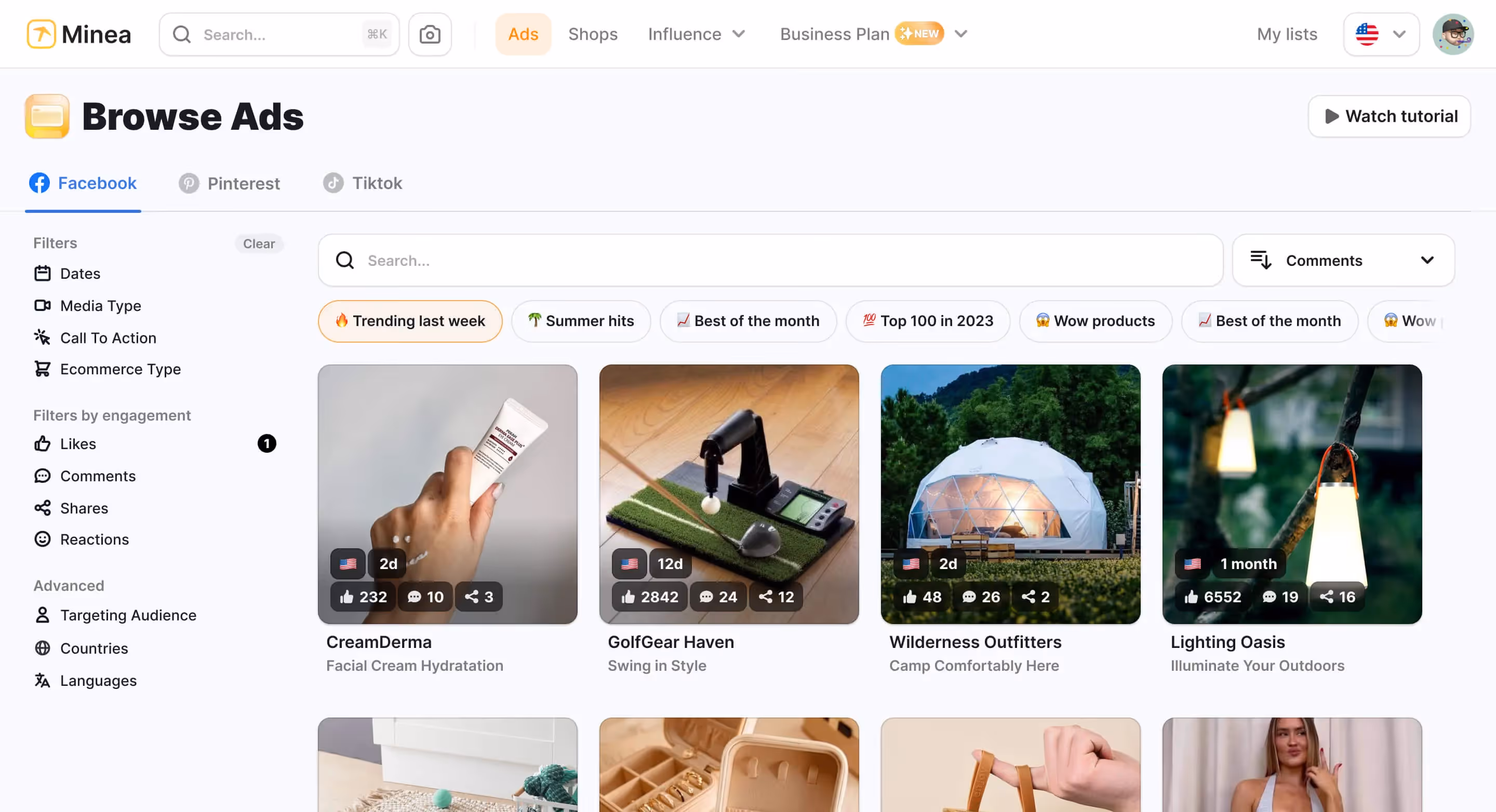Switch to the Pinterest tab
Image resolution: width=1496 pixels, height=812 pixels.
pyautogui.click(x=230, y=183)
